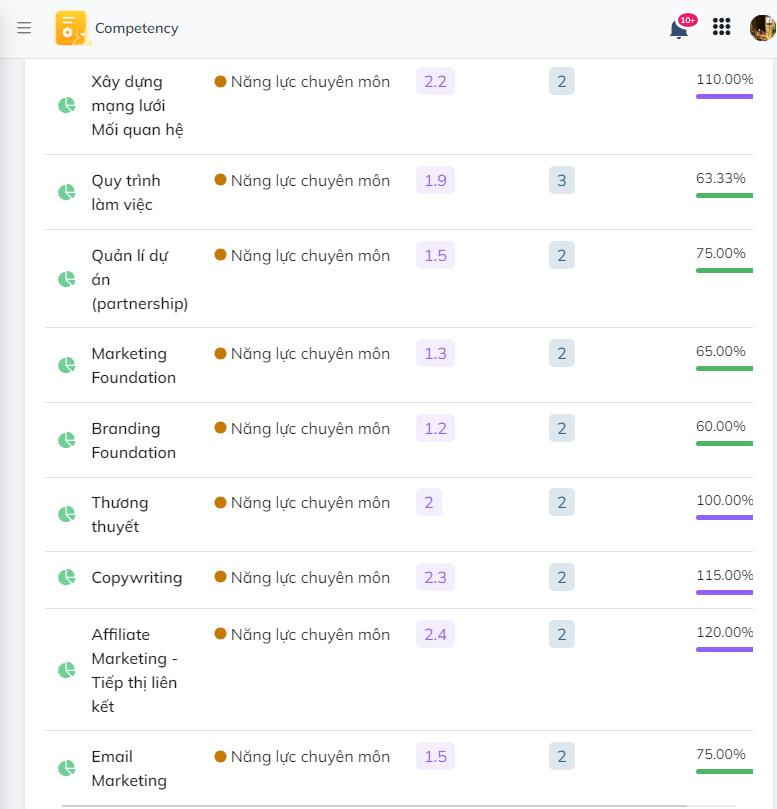Click the pie chart icon beside Quy trình làm việc
Screen dimensions: 777x809
(x=67, y=192)
